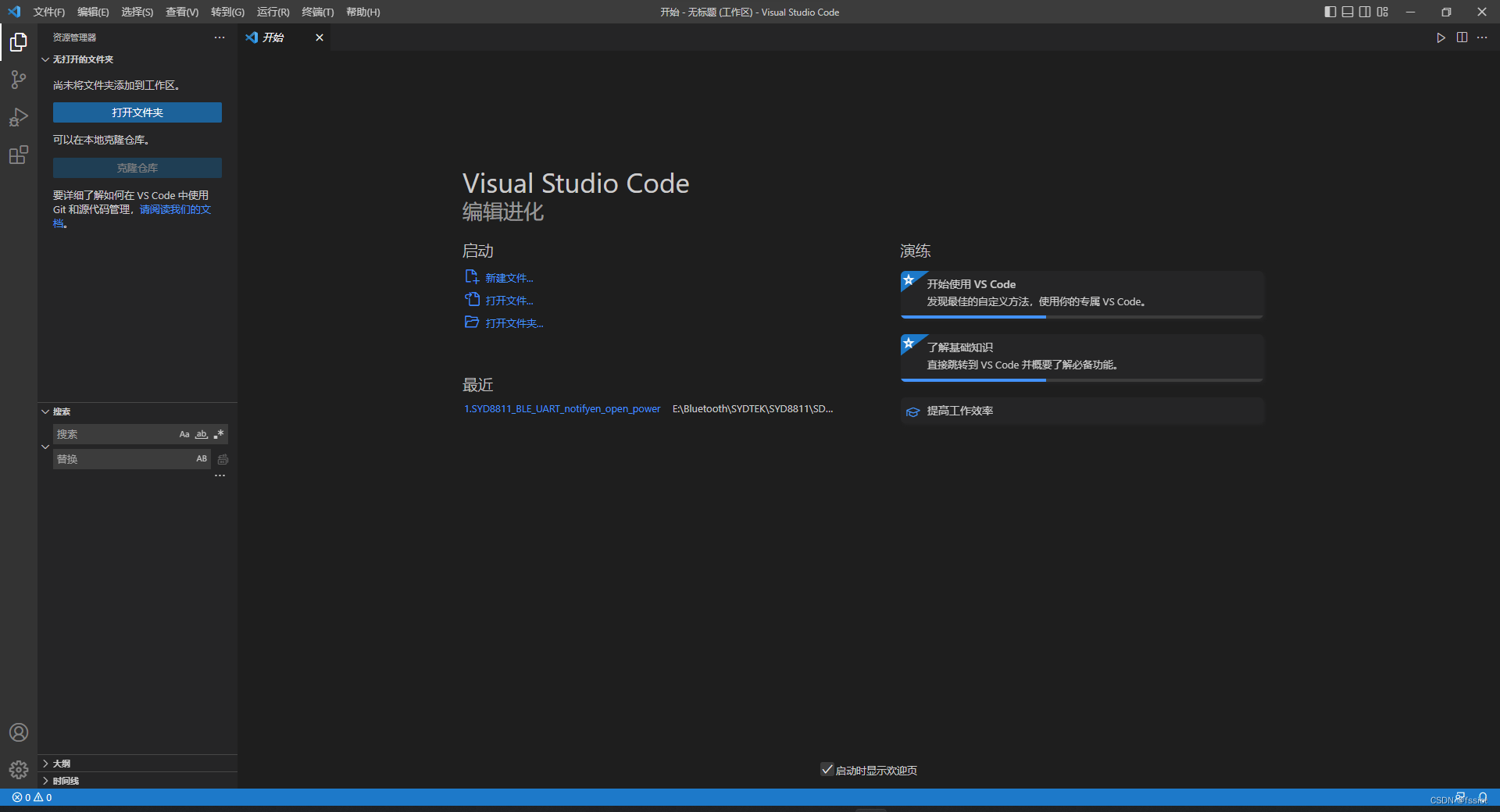Viewport: 1500px width, 812px height.
Task: Toggle primary sidebar layout icon in title bar
Action: click(1330, 12)
